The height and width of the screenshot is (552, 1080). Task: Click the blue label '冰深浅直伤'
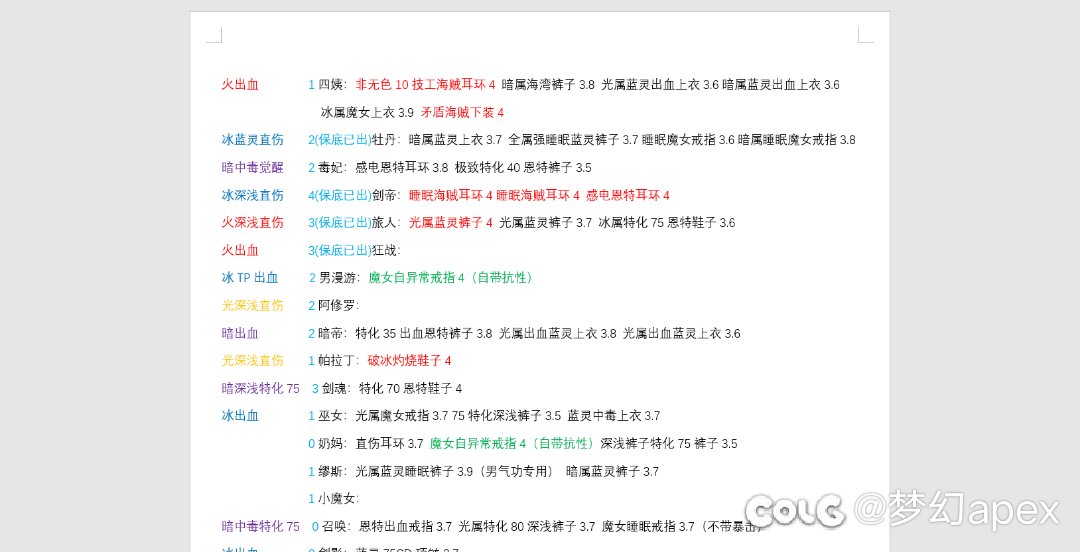[x=253, y=195]
